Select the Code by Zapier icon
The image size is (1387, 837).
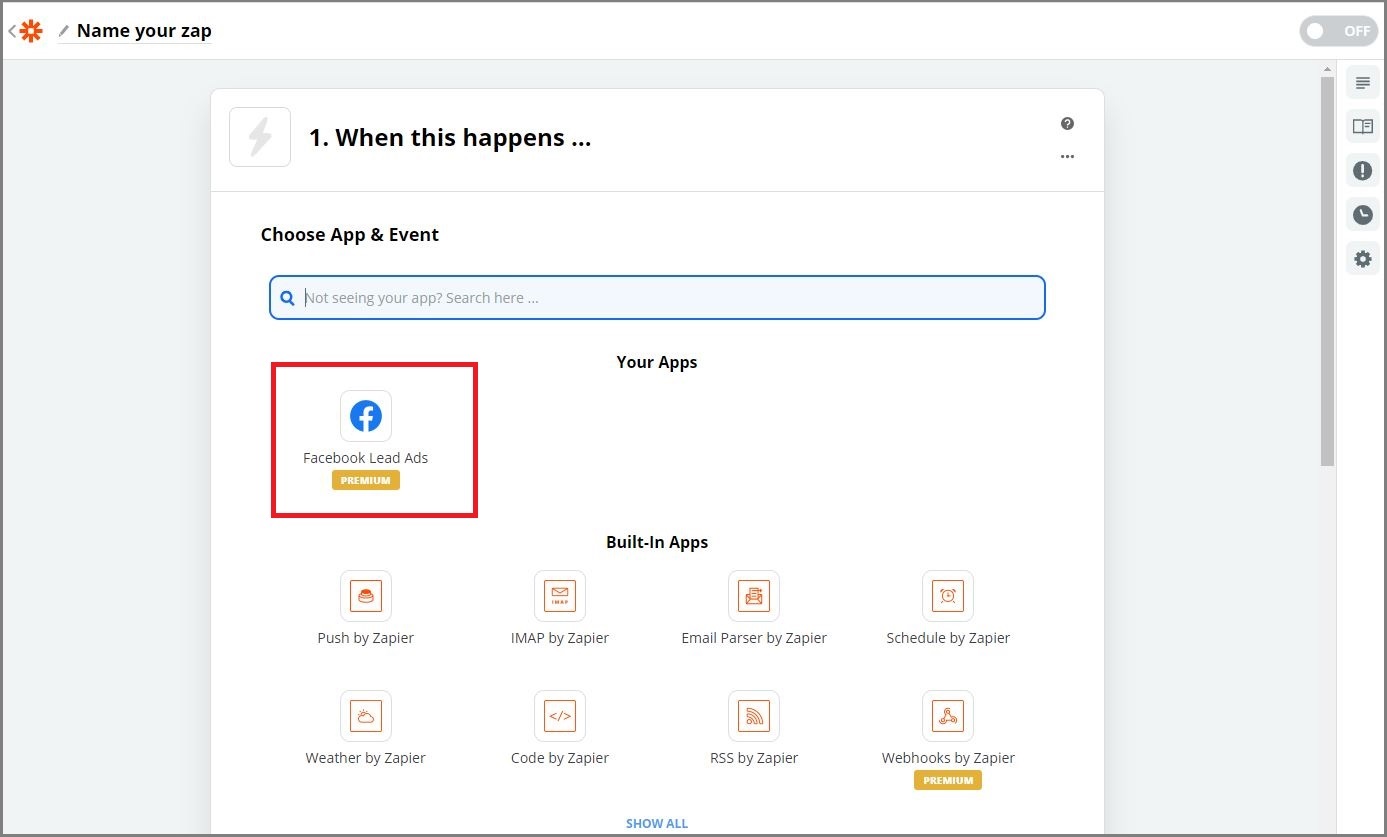560,716
